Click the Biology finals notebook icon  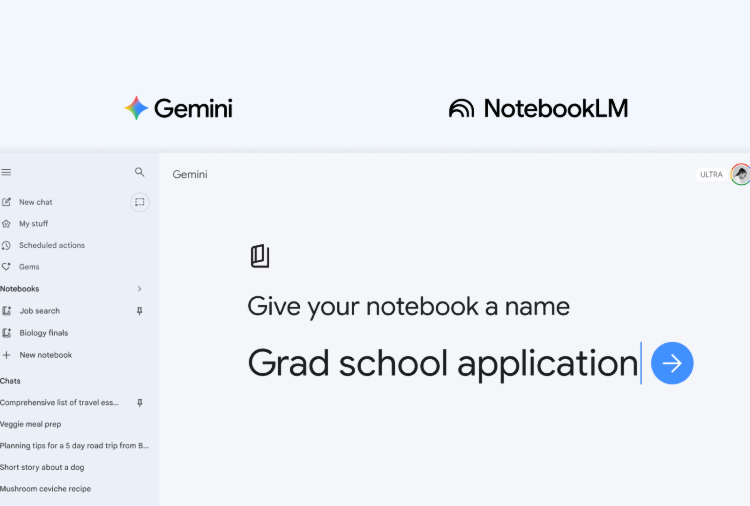tap(7, 333)
